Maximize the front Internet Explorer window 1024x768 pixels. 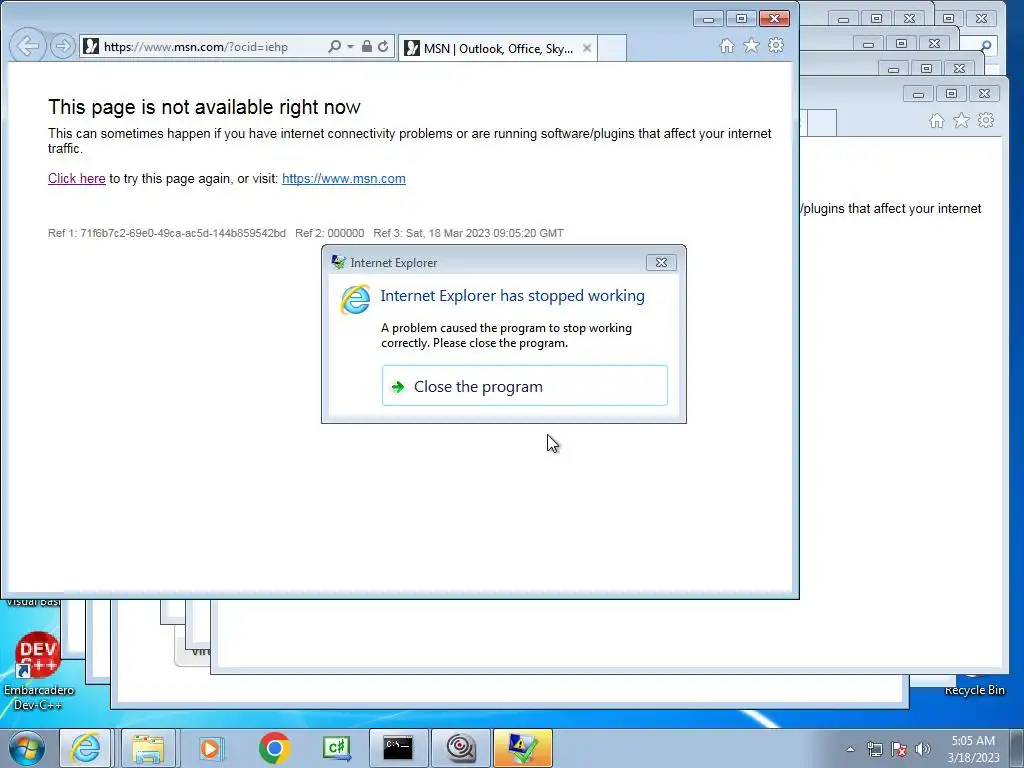741,18
